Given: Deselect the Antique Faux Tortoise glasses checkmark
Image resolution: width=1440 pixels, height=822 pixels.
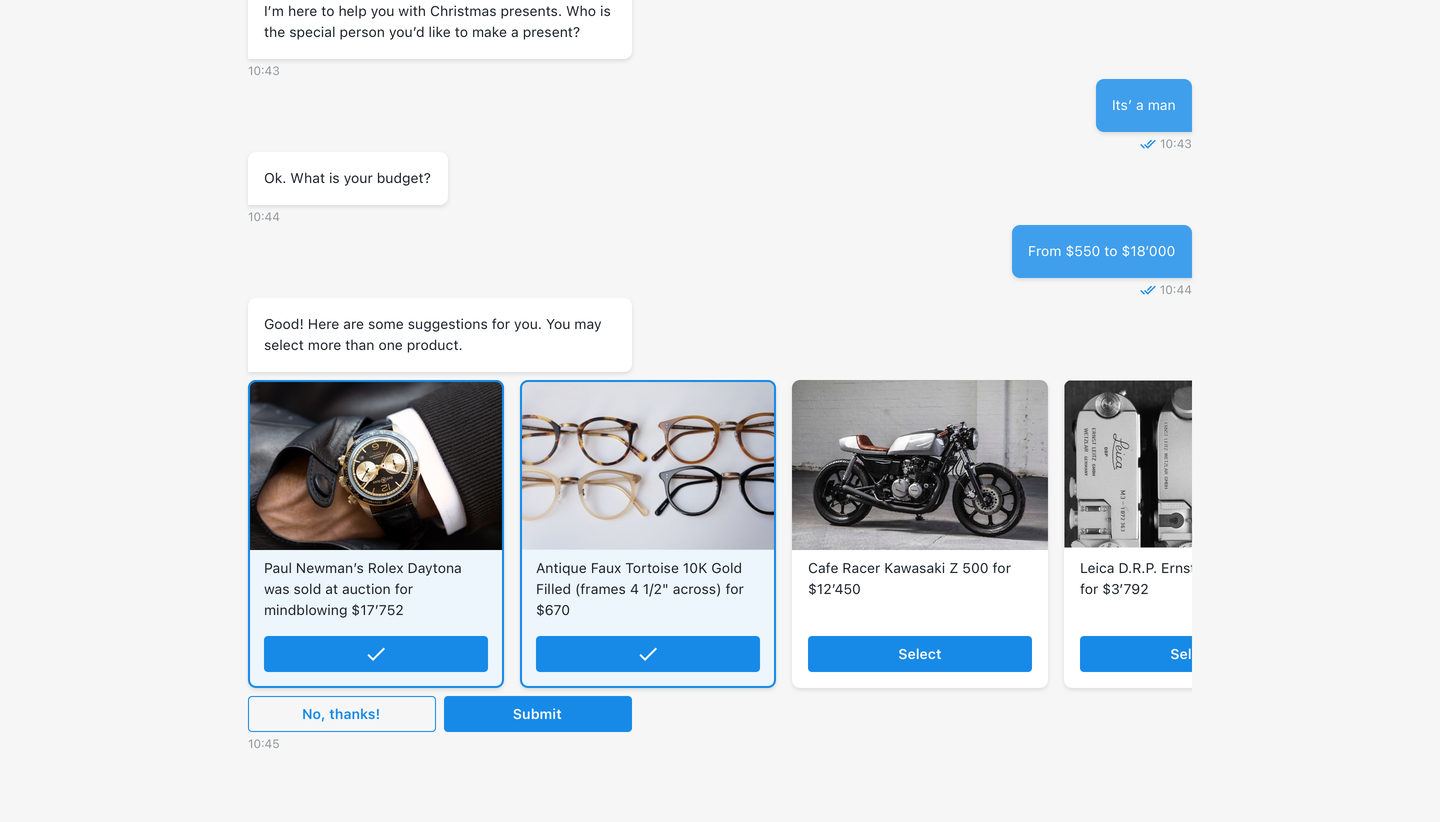Looking at the screenshot, I should pos(648,654).
